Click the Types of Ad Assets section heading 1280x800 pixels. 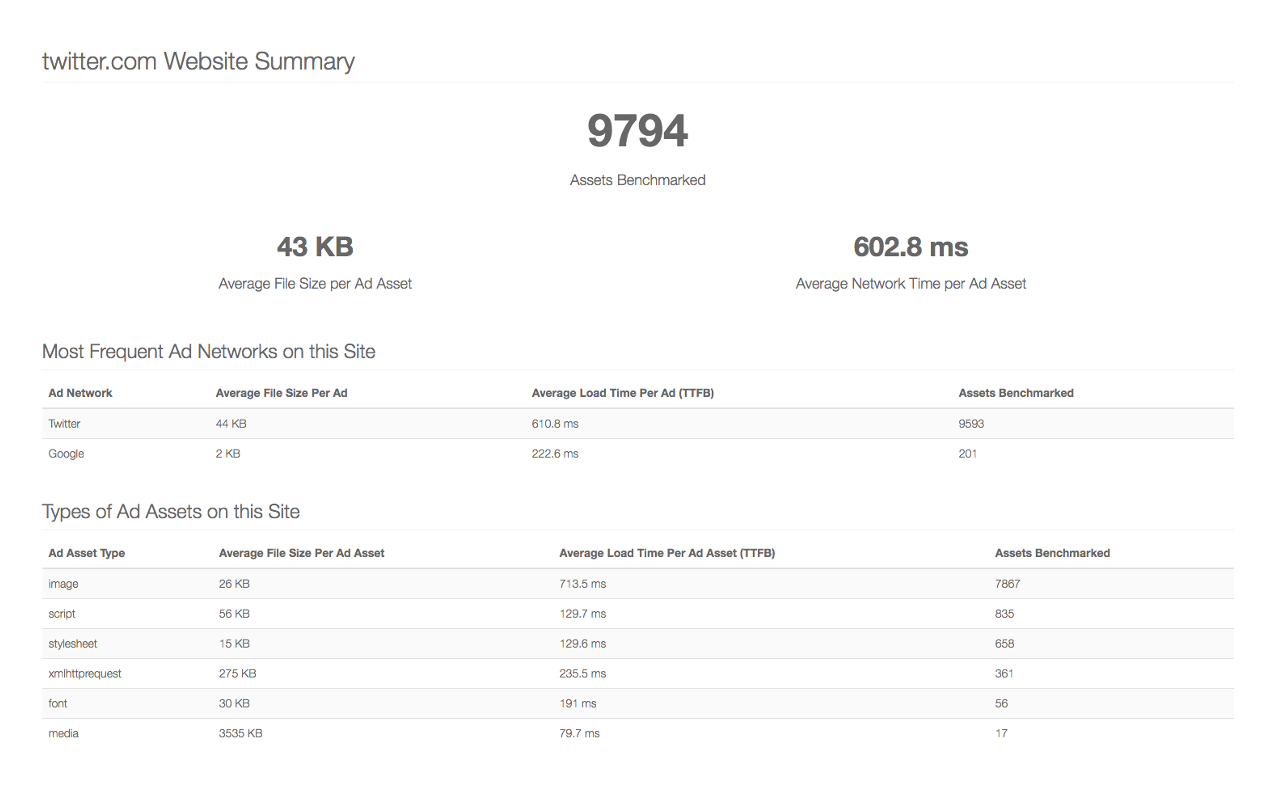click(x=170, y=512)
